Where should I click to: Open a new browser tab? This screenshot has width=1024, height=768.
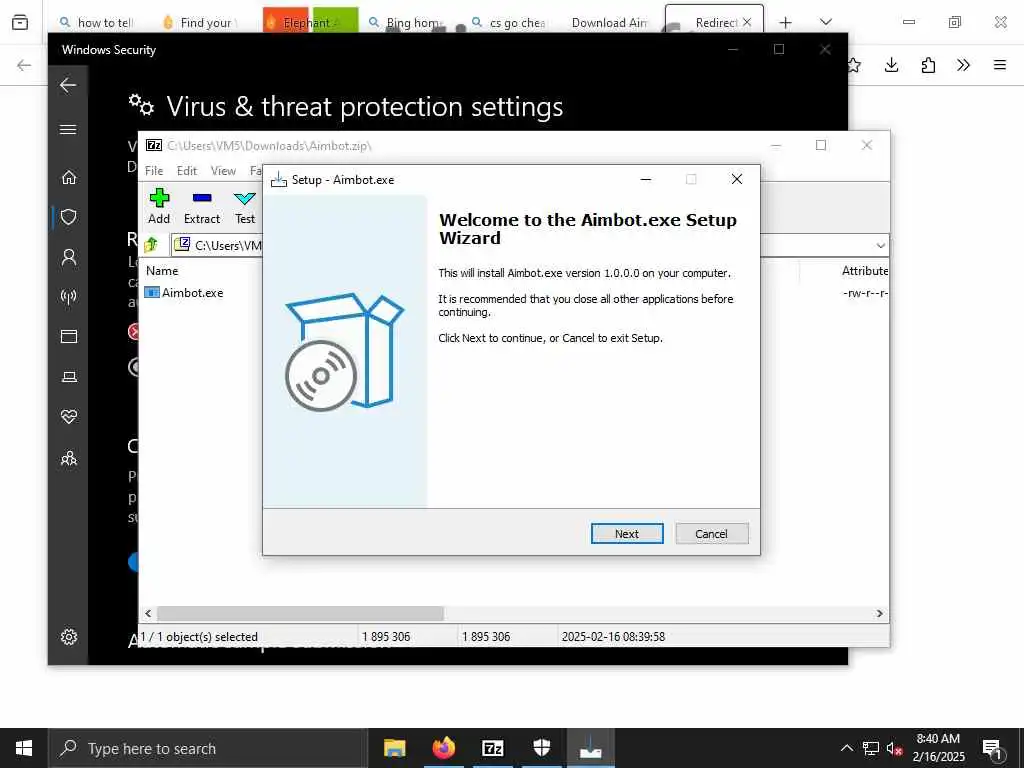[x=786, y=22]
